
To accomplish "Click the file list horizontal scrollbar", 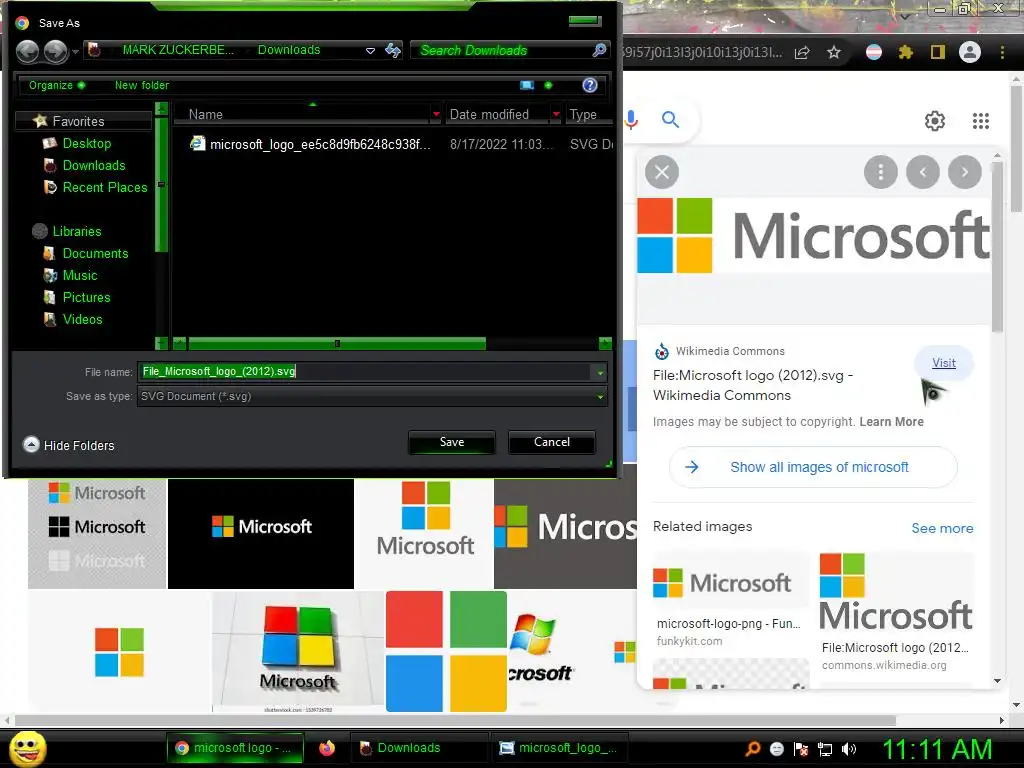I will point(336,344).
